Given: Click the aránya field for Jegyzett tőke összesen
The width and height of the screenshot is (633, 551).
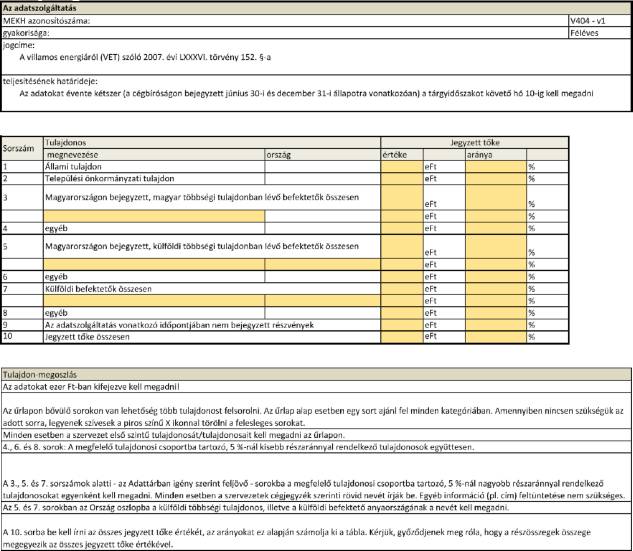Looking at the screenshot, I should pos(496,337).
